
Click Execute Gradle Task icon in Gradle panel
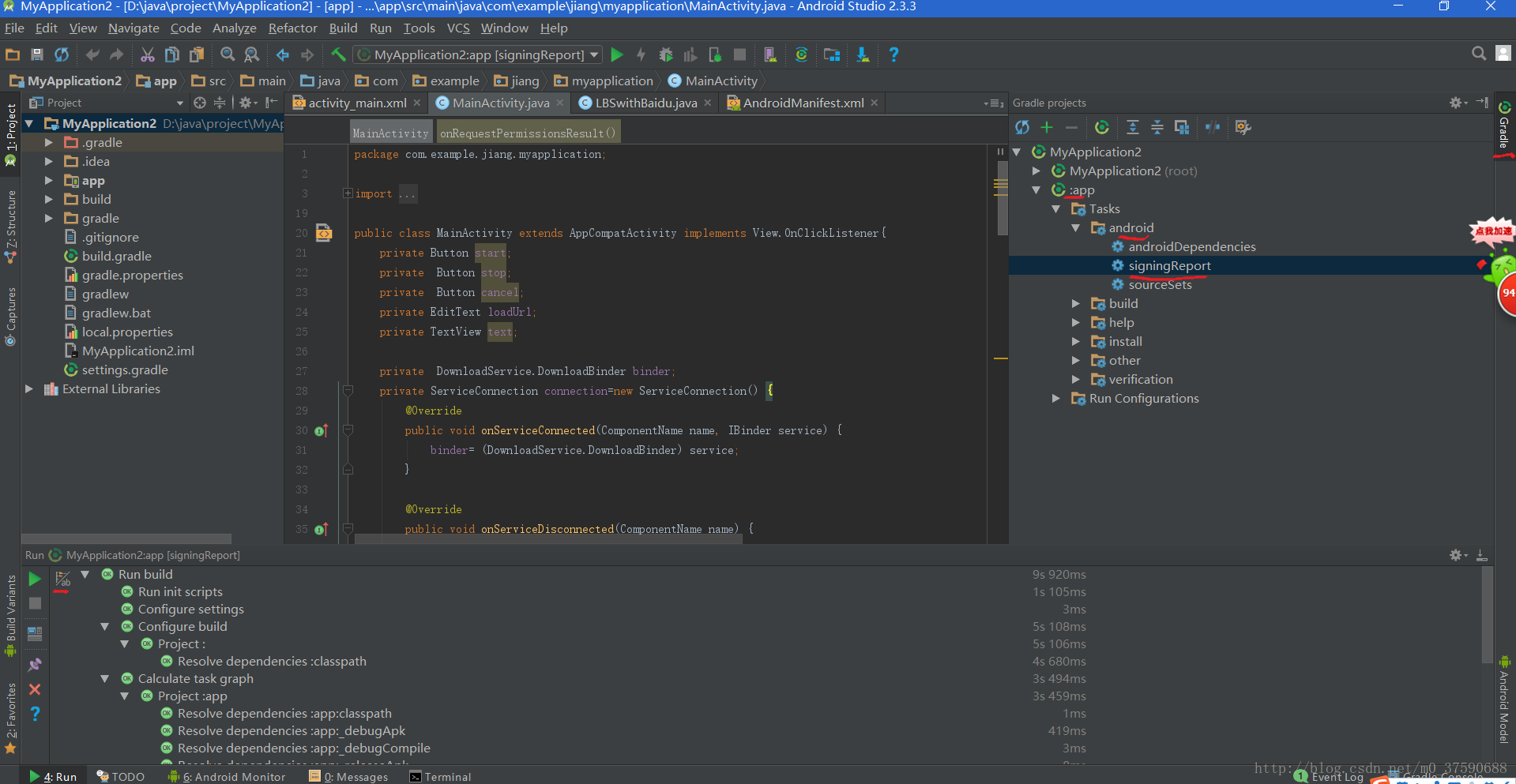[x=1102, y=127]
